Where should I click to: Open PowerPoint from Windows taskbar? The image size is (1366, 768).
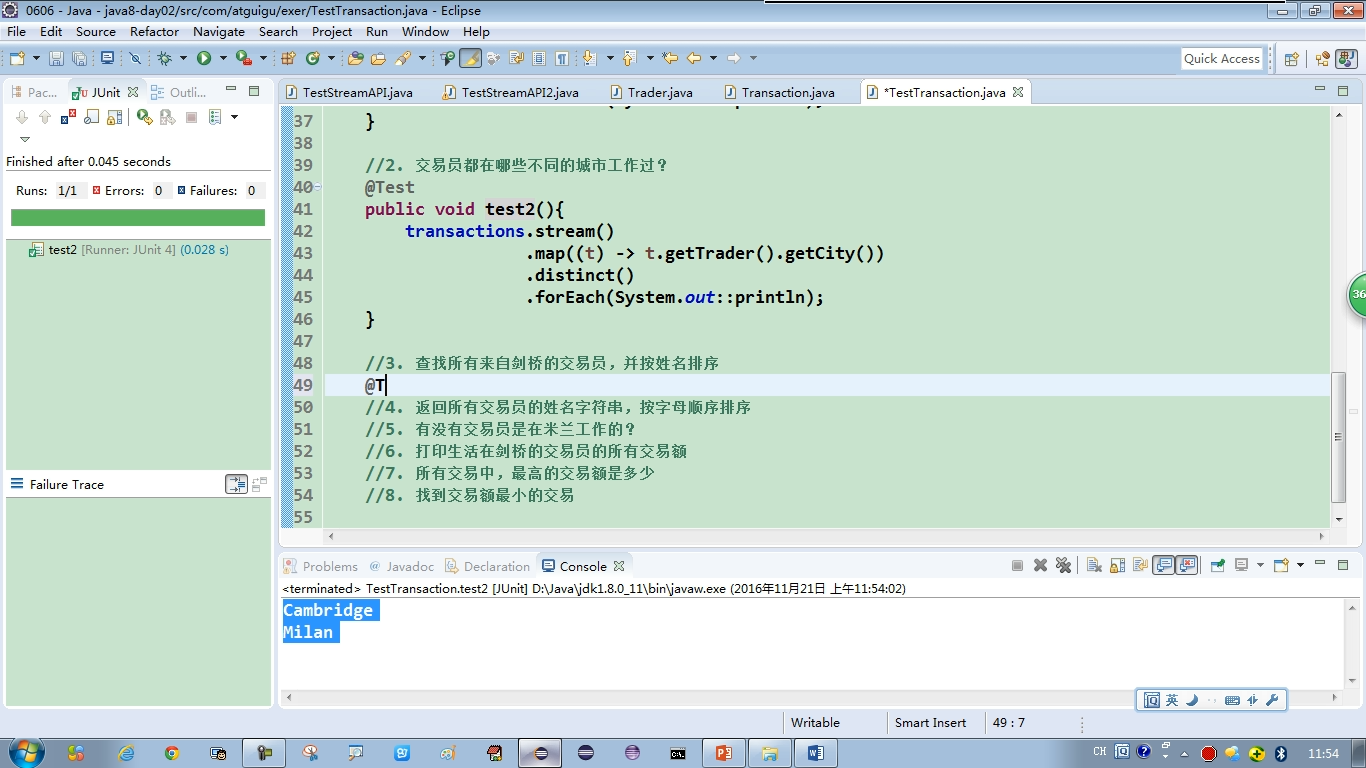[723, 753]
